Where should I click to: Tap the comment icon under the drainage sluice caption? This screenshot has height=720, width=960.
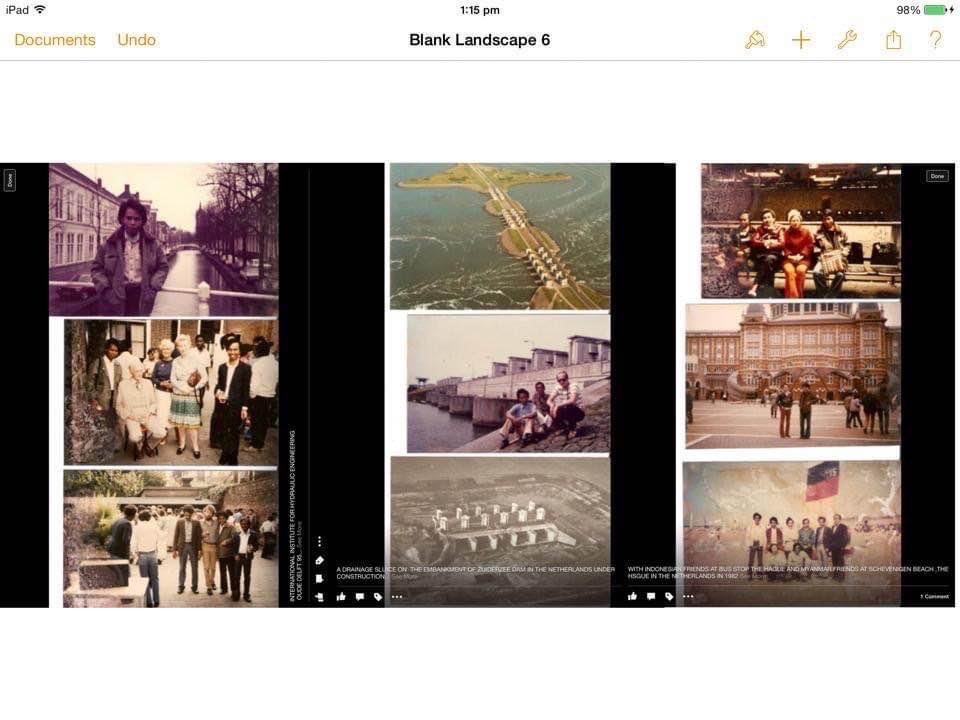[x=360, y=597]
